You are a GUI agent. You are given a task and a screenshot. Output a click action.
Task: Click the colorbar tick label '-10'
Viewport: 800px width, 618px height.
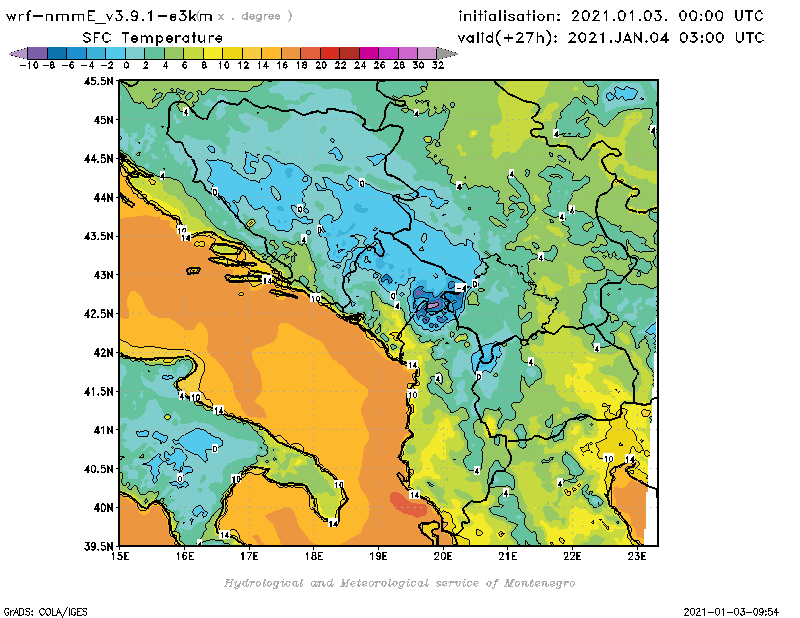[29, 65]
